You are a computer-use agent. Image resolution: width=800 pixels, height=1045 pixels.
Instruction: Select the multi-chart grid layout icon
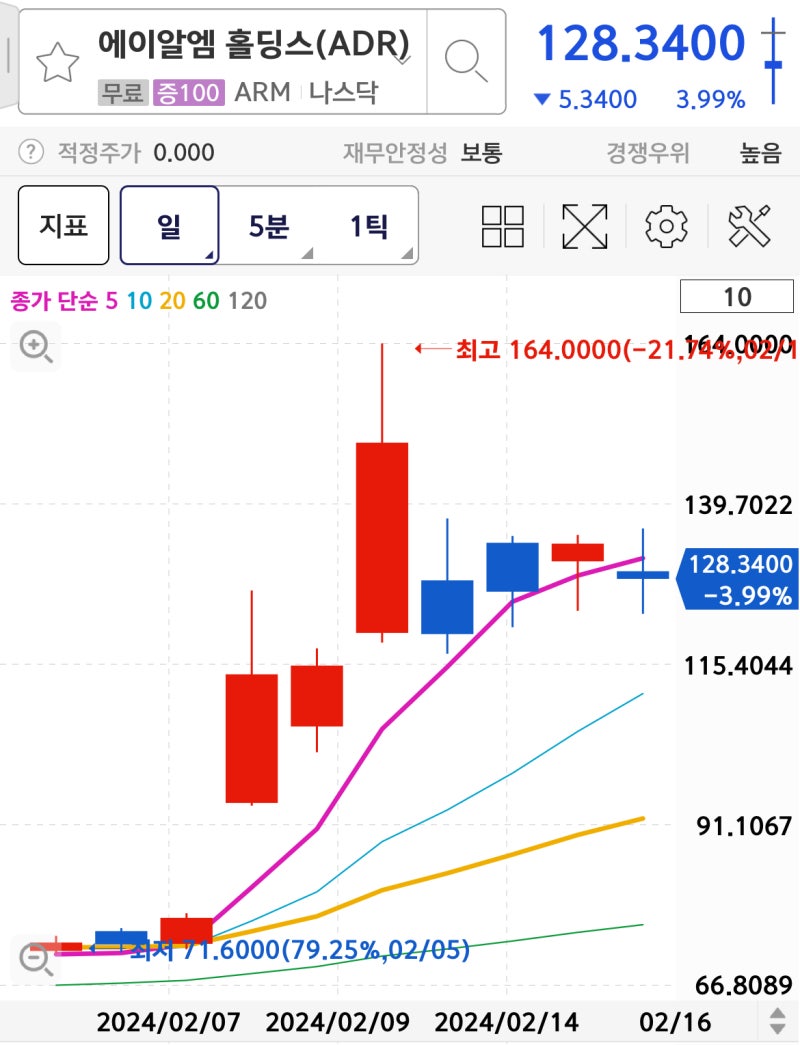502,226
